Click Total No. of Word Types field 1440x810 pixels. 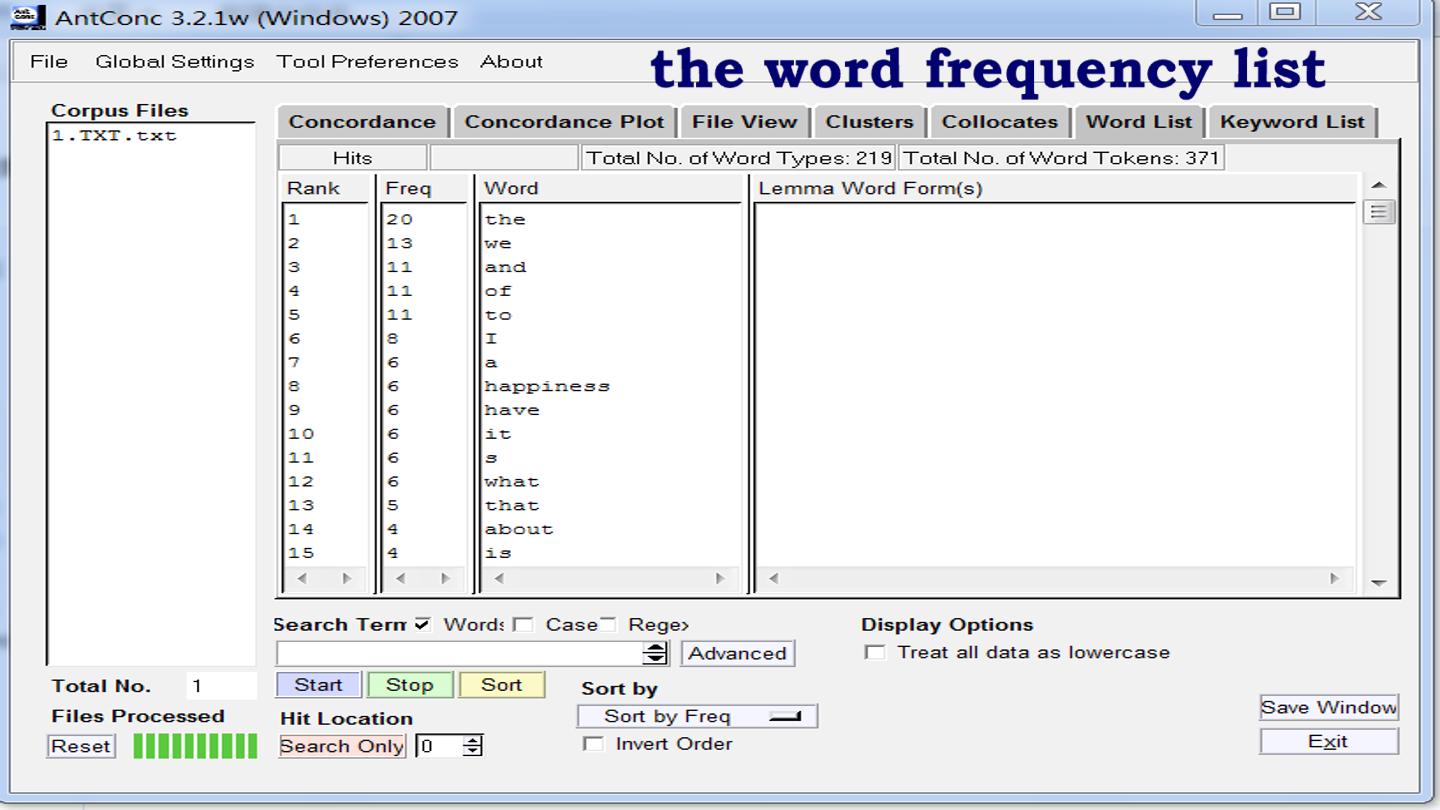point(739,157)
